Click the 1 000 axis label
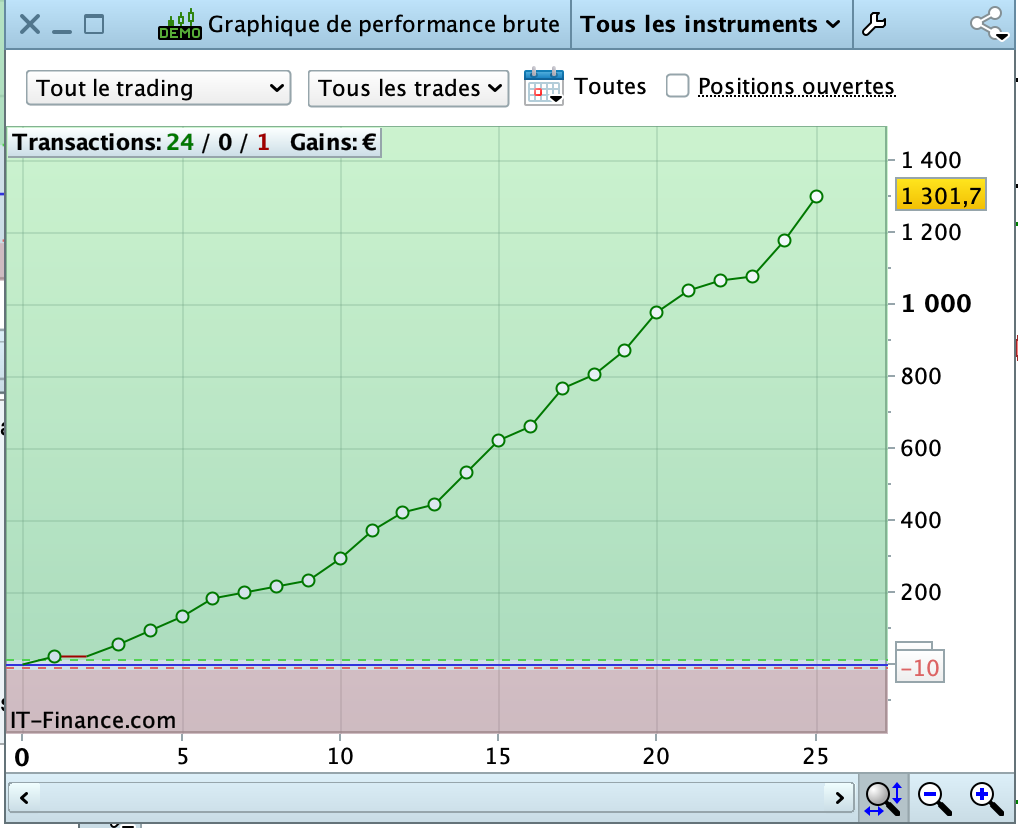1018x828 pixels. (936, 303)
